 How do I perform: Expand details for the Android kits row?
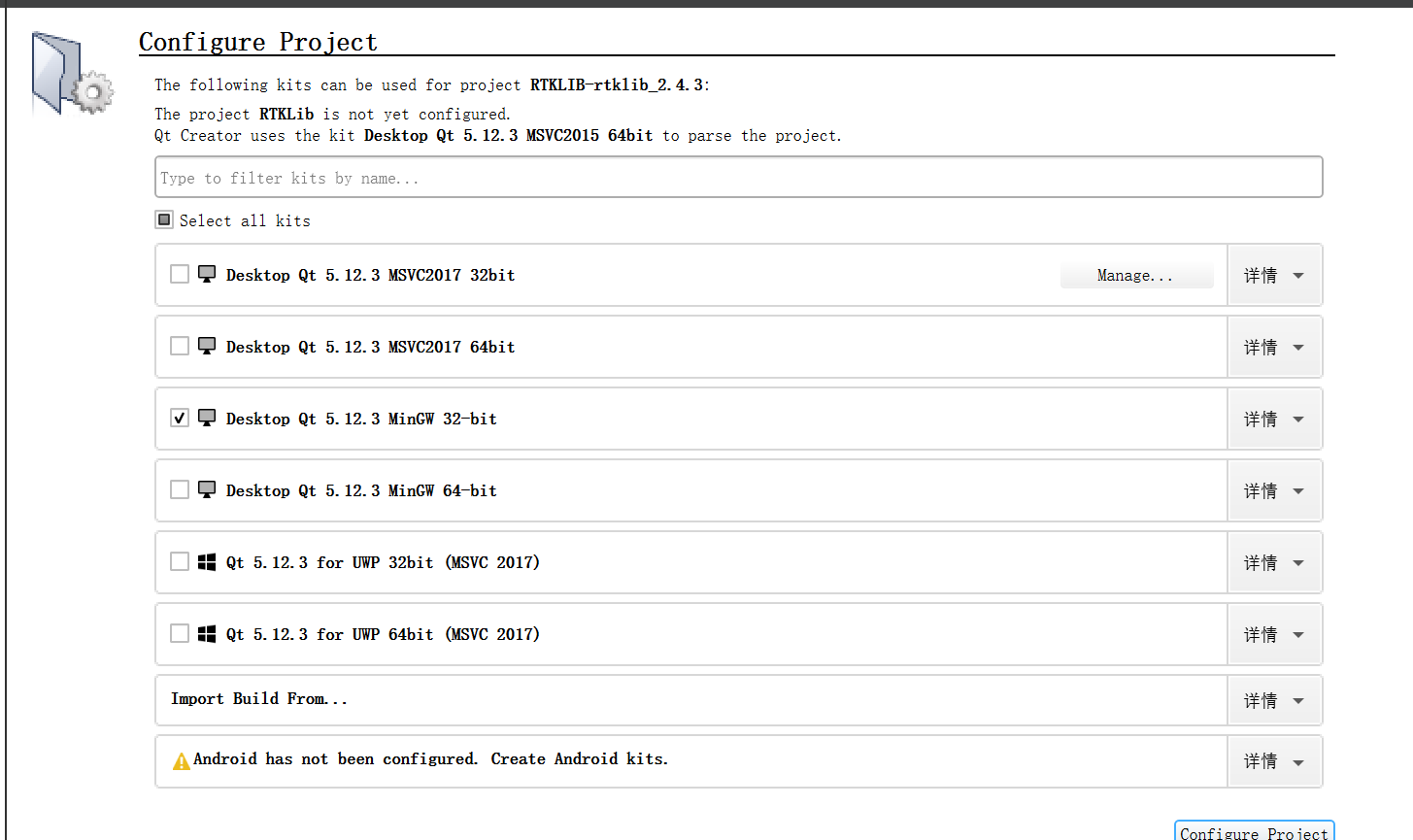click(x=1274, y=761)
